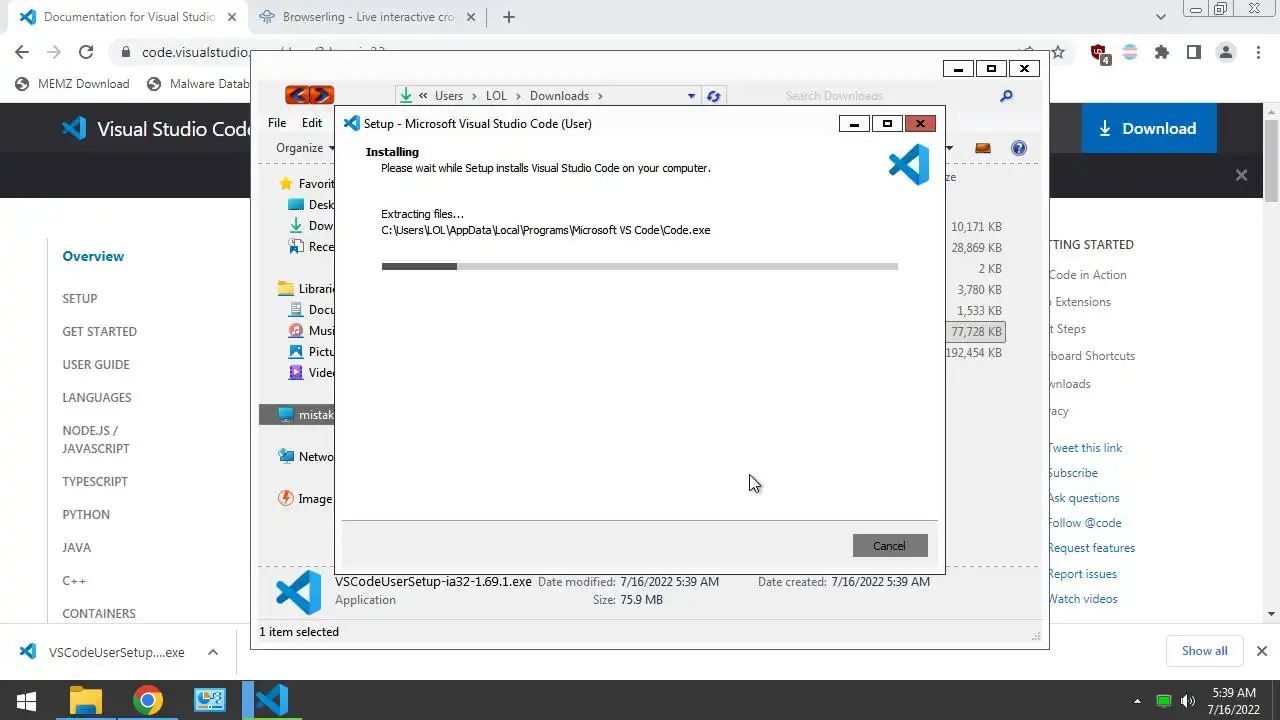The width and height of the screenshot is (1280, 720).
Task: Open the TYPESCRIPT docs section
Action: tap(95, 481)
